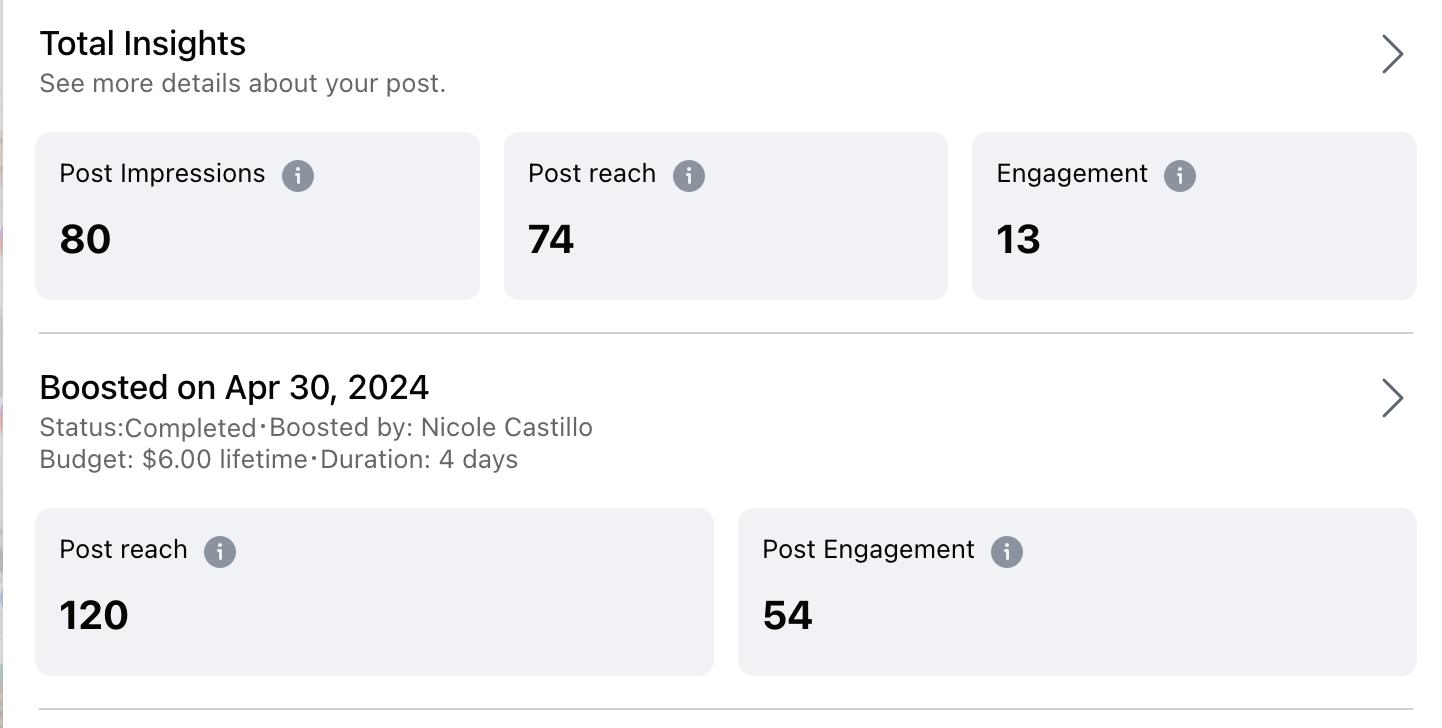Image resolution: width=1442 pixels, height=728 pixels.
Task: Click the boosted Post reach value 120
Action: point(94,616)
